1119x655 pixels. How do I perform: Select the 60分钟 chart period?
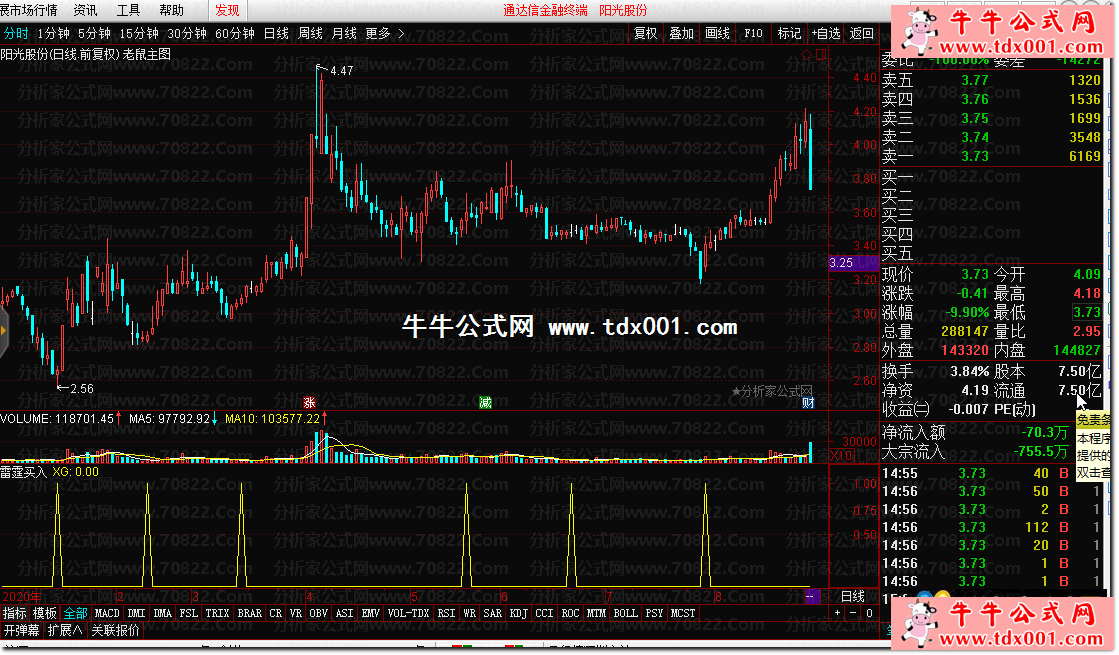pyautogui.click(x=235, y=34)
